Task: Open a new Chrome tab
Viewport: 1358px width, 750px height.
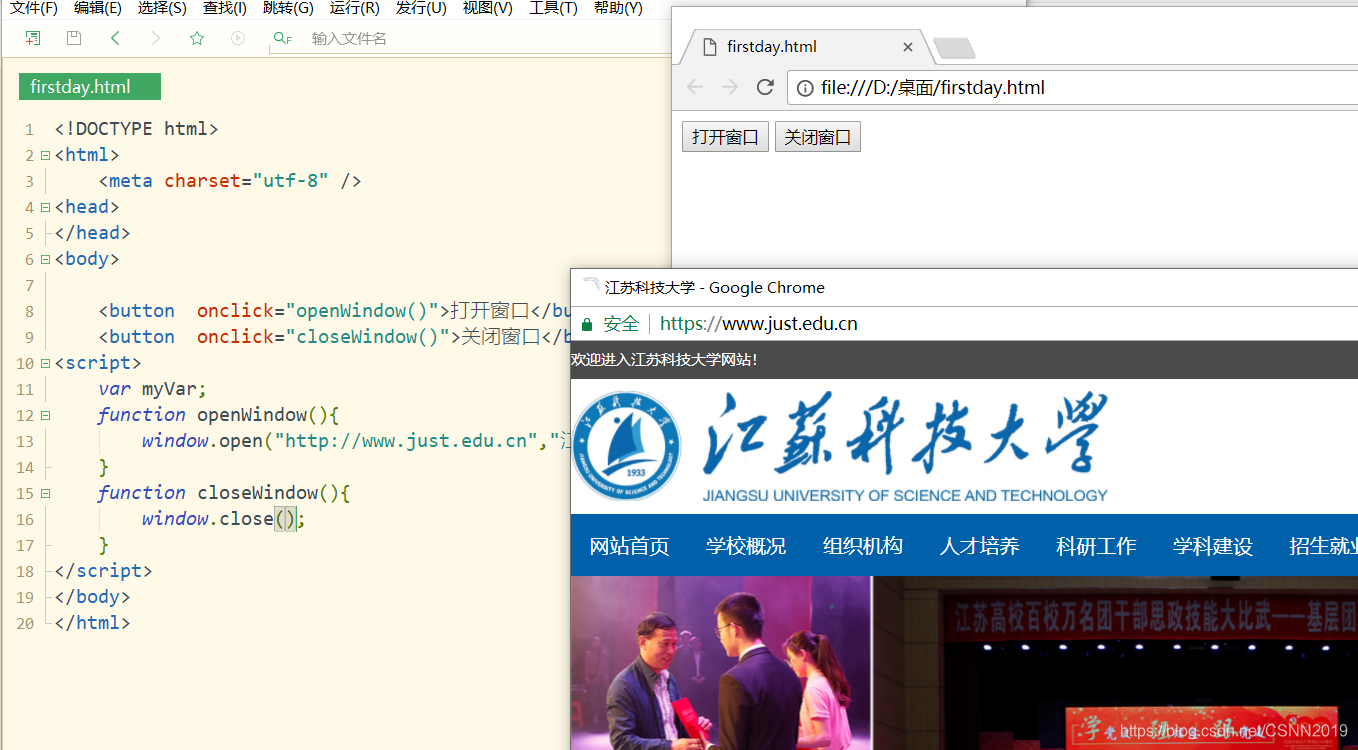Action: (954, 48)
